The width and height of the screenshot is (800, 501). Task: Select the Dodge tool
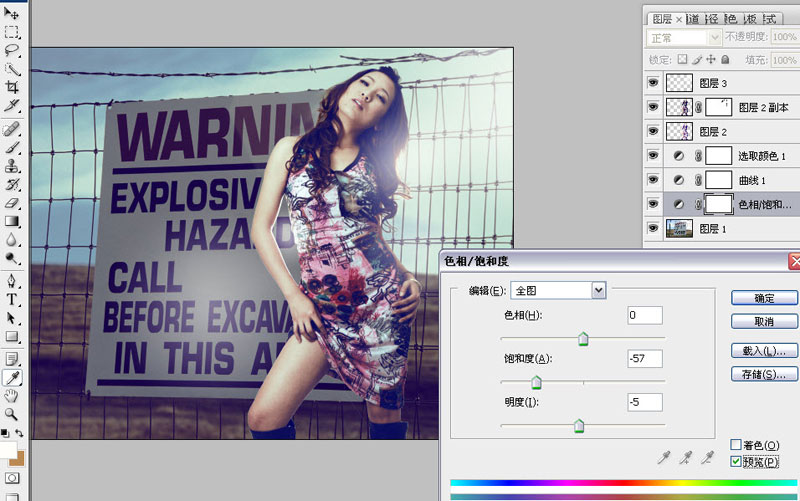pyautogui.click(x=11, y=258)
